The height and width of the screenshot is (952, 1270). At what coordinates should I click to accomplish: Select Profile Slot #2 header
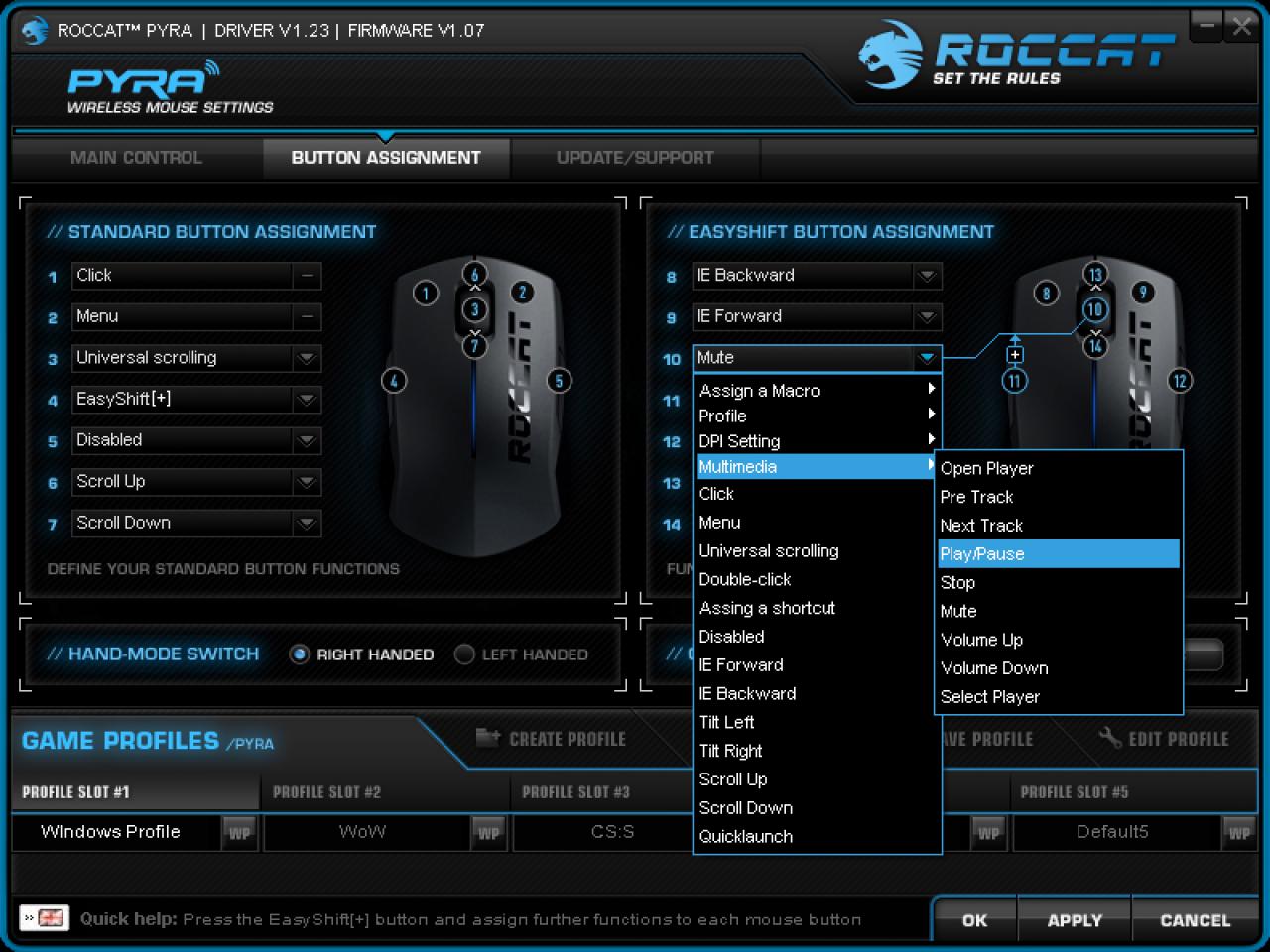[x=386, y=792]
